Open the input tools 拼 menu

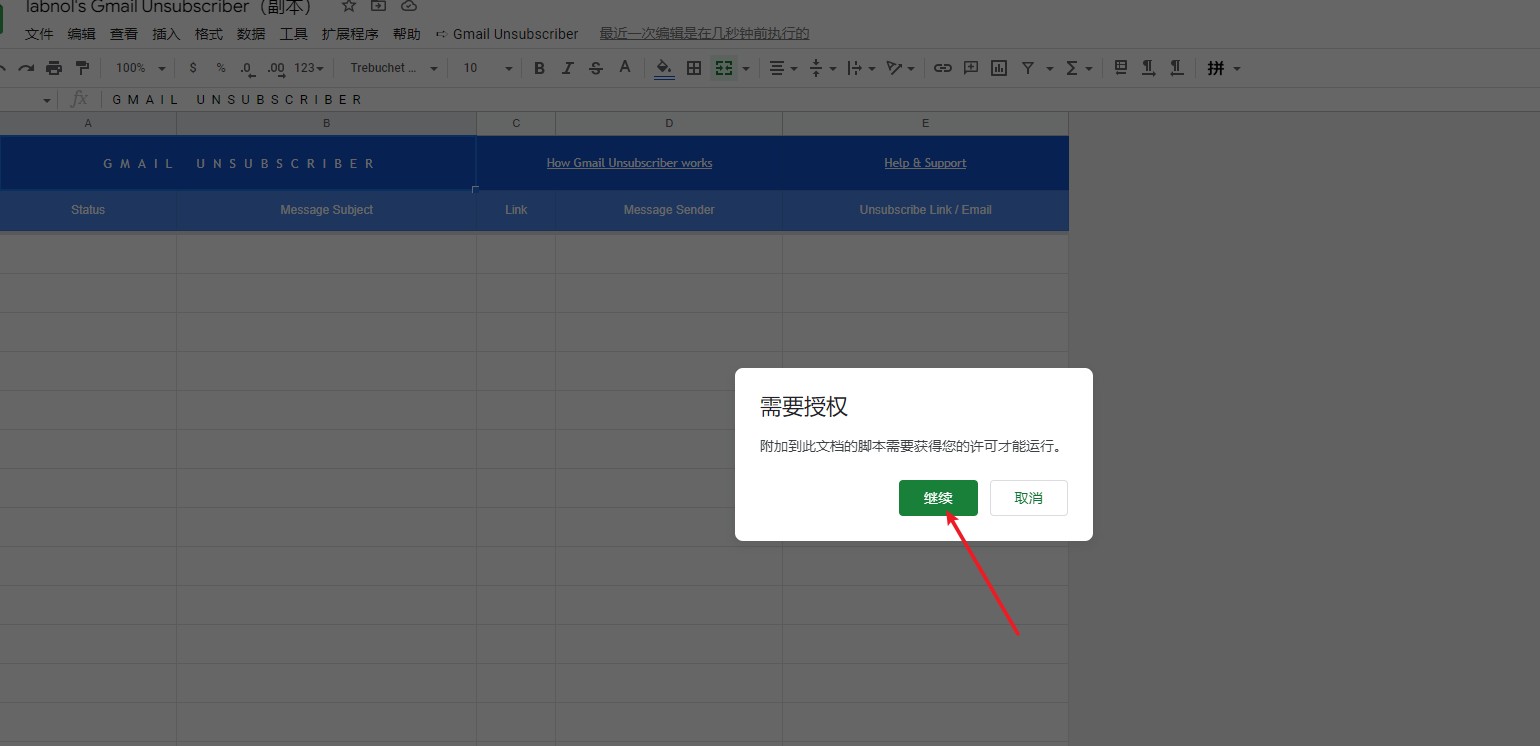click(1224, 68)
